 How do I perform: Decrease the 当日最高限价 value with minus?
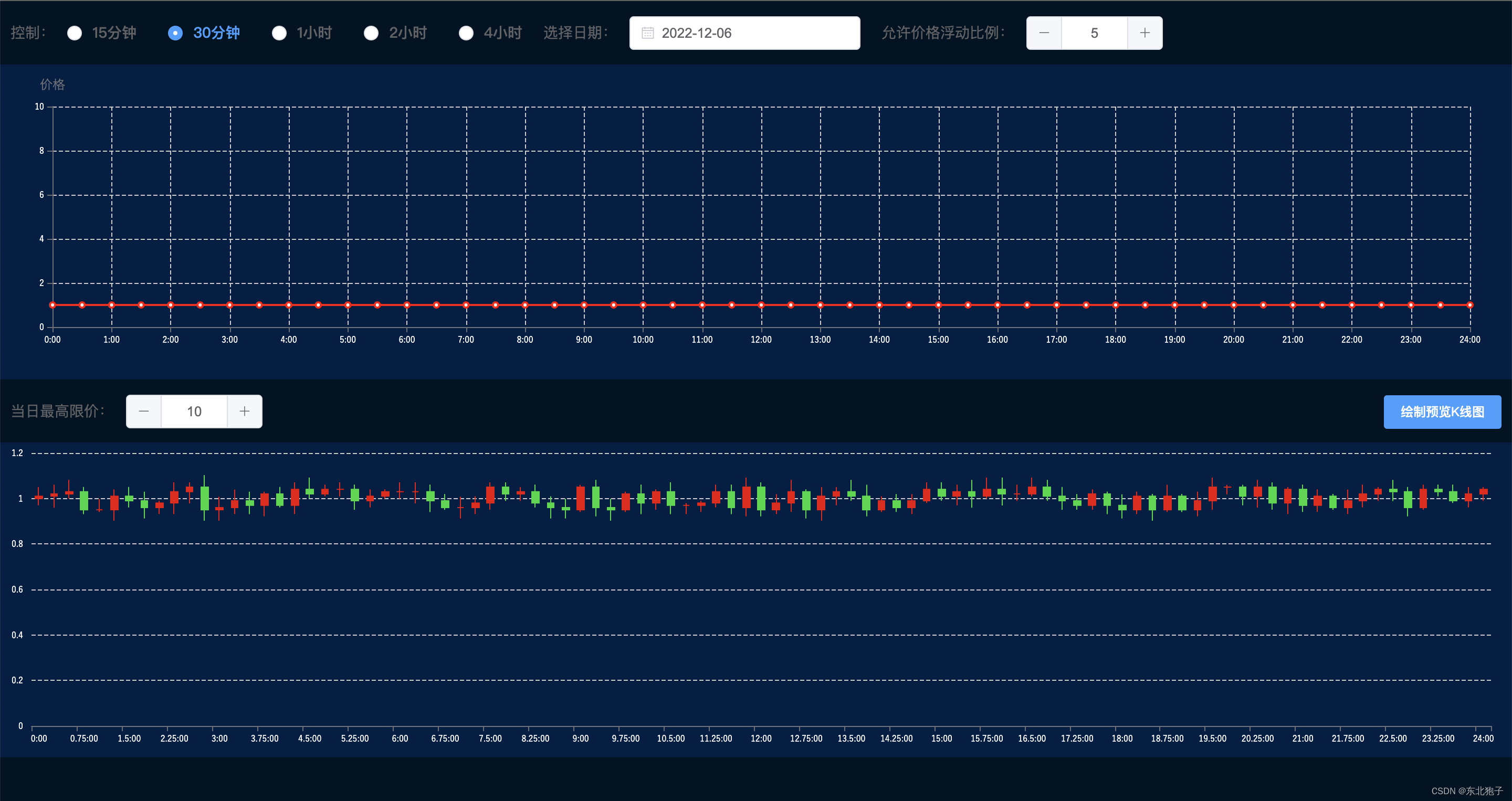point(144,412)
